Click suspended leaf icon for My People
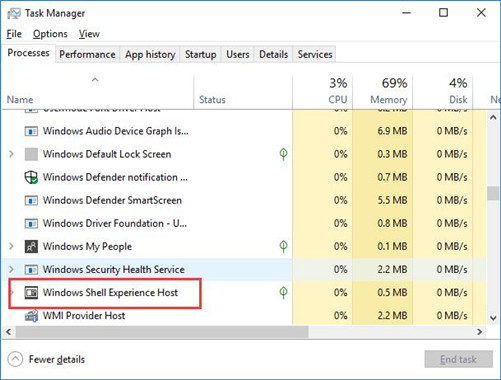This screenshot has width=501, height=380. 283,246
